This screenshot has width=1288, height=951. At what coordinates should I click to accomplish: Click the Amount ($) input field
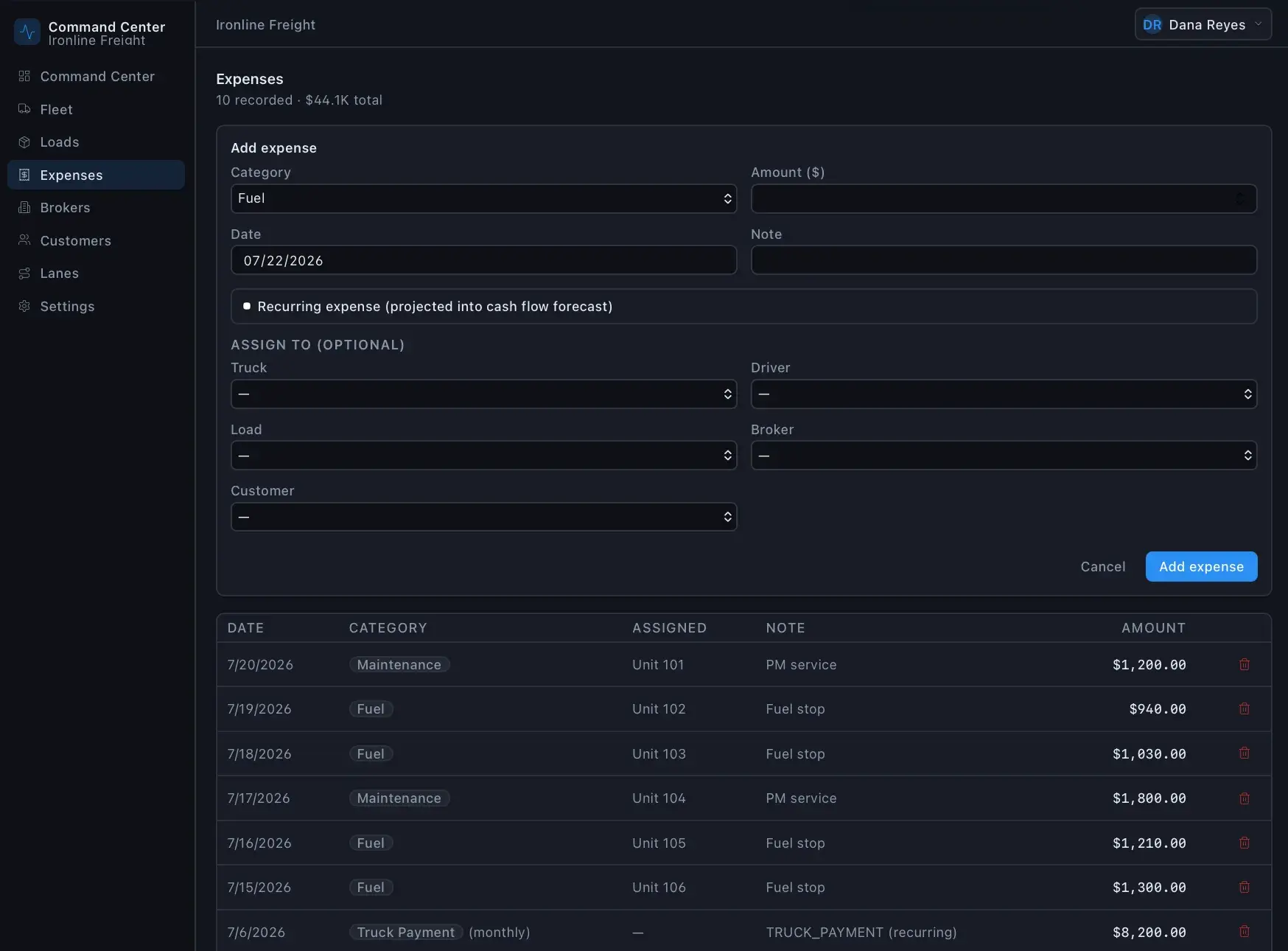1004,198
